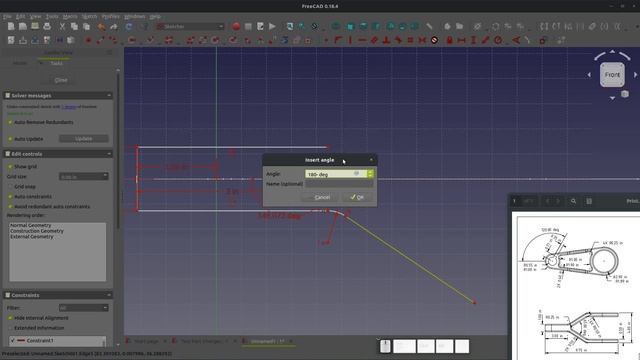Open the Help menu
Viewport: 640px width, 360px height.
click(155, 17)
